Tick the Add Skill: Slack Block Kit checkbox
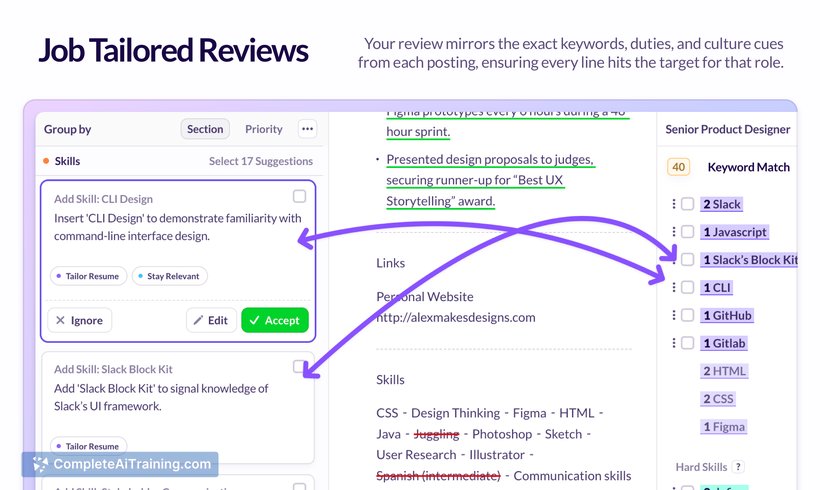The height and width of the screenshot is (490, 820). point(299,367)
